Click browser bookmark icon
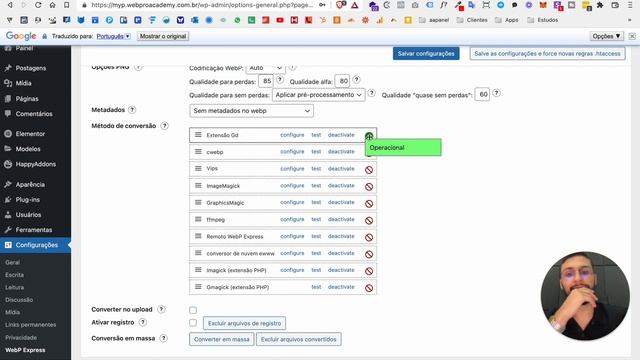Screen dimensions: 640x360 click(66, 5)
